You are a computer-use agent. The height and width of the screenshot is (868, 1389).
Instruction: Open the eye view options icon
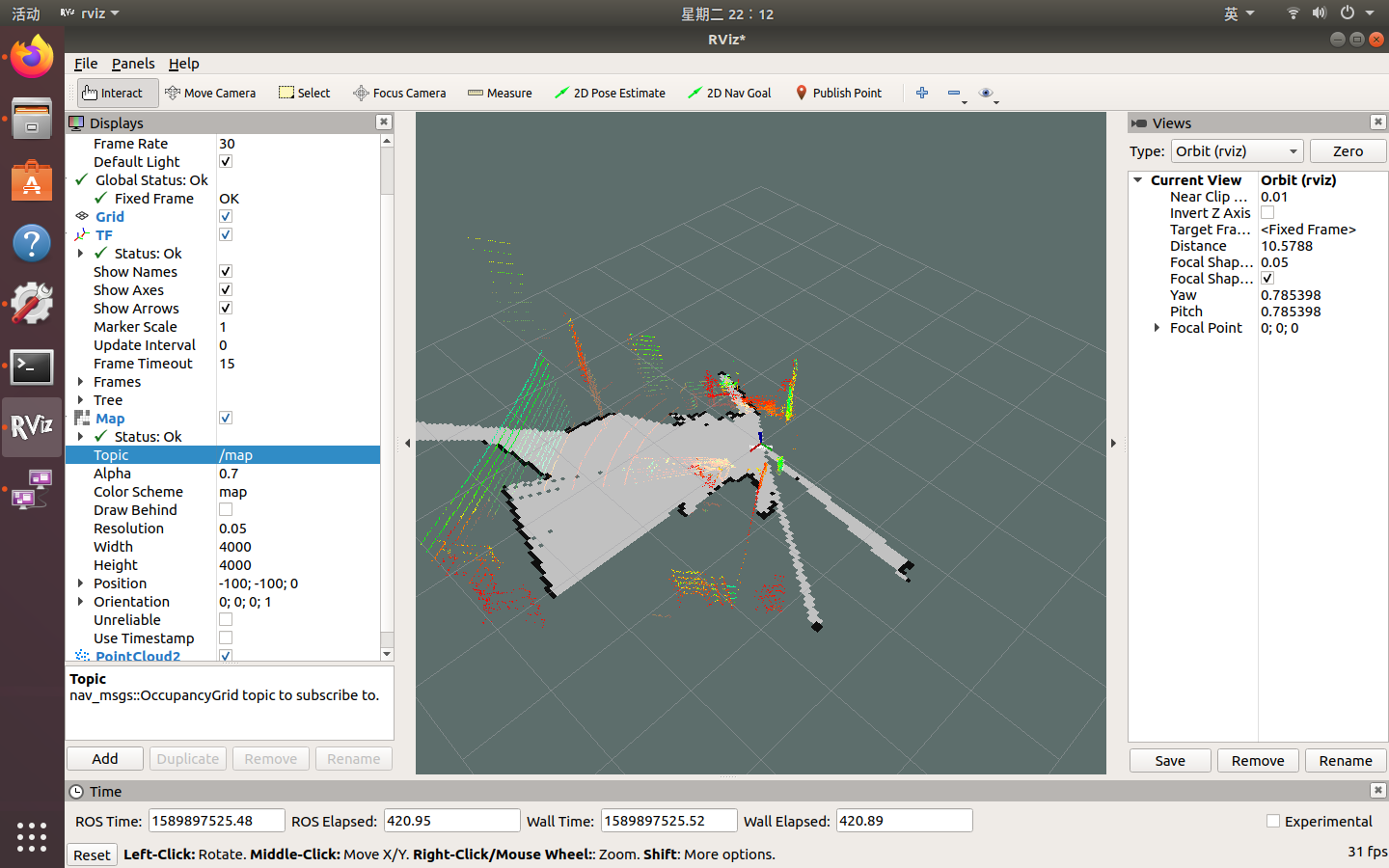(x=987, y=93)
